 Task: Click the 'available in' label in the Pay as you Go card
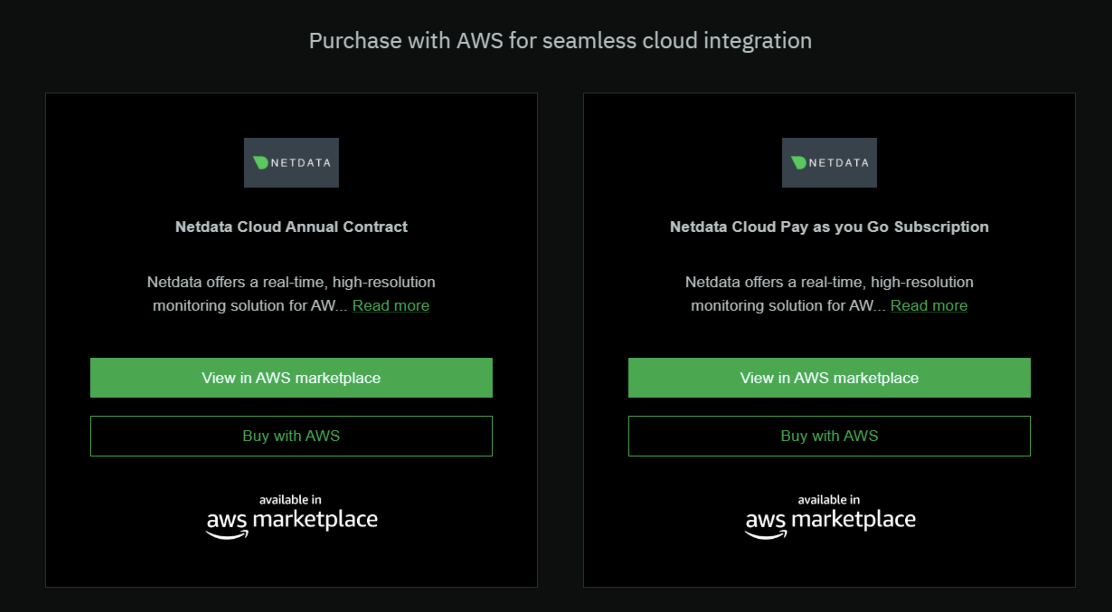click(828, 499)
